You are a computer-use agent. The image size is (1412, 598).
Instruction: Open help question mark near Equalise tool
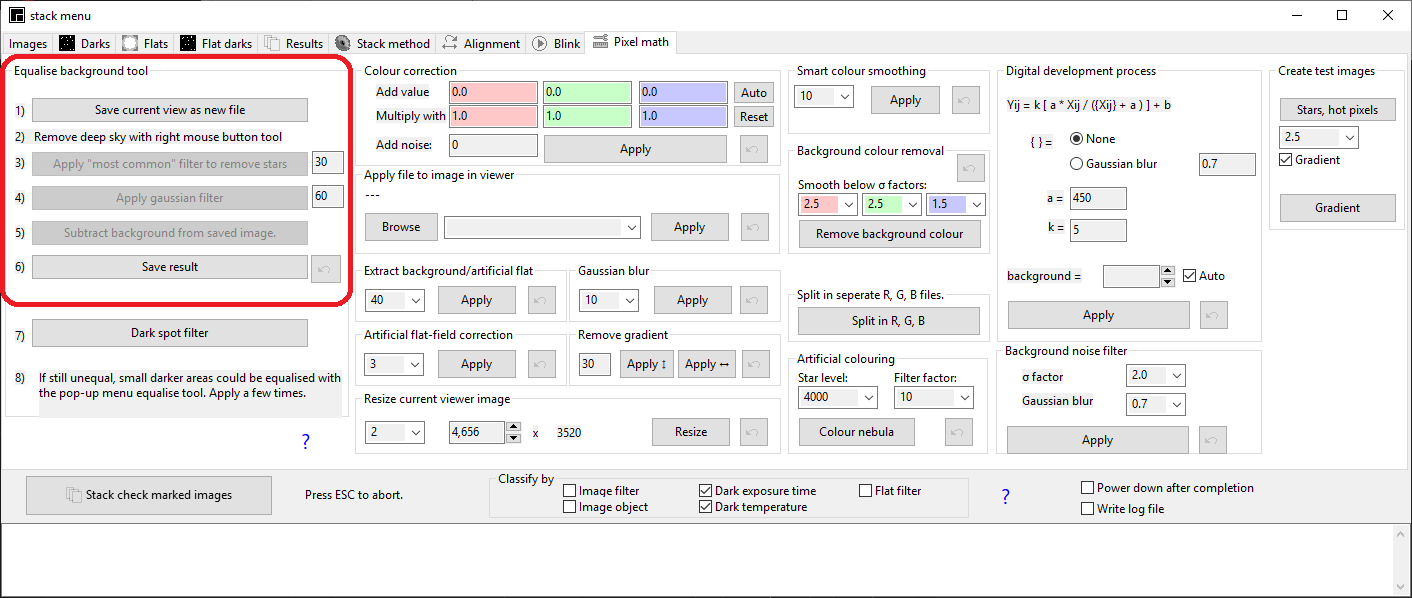(306, 442)
